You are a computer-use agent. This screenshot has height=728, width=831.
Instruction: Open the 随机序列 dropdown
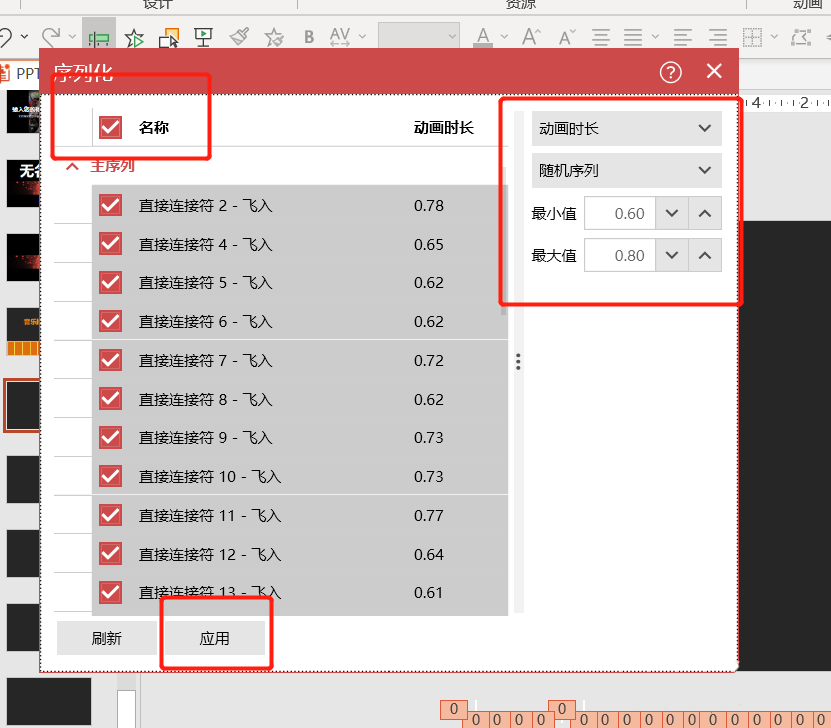pyautogui.click(x=626, y=171)
